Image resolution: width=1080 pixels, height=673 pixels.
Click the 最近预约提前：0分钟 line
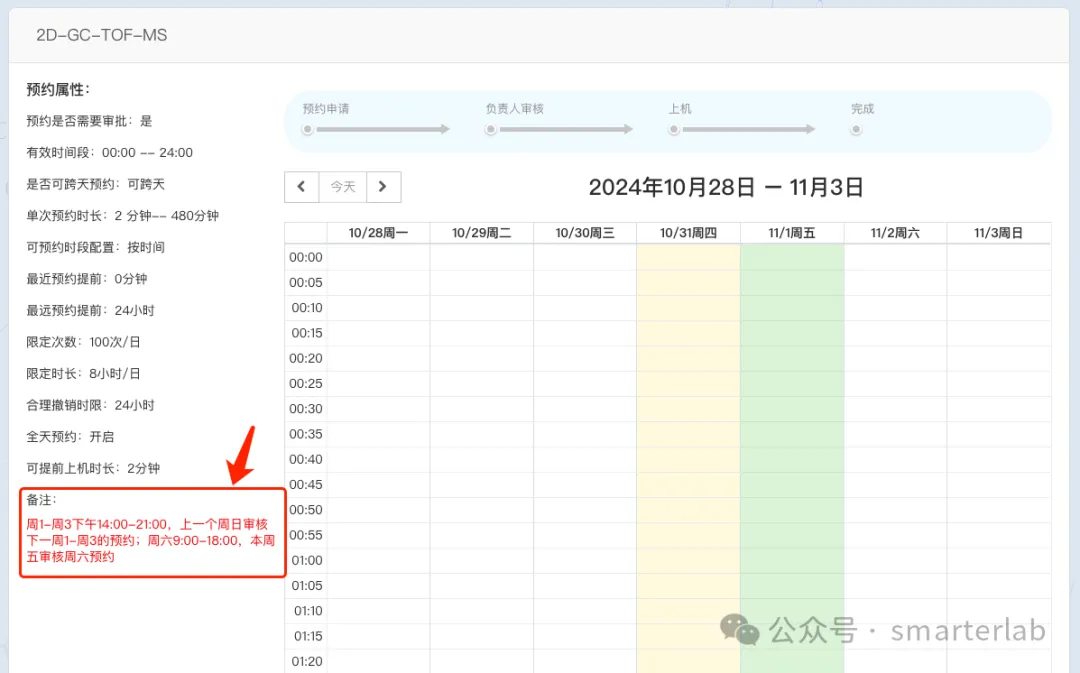click(87, 279)
